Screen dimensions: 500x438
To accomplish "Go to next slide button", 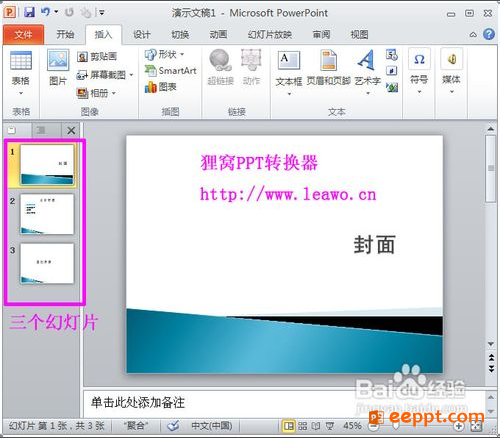I will (x=491, y=368).
